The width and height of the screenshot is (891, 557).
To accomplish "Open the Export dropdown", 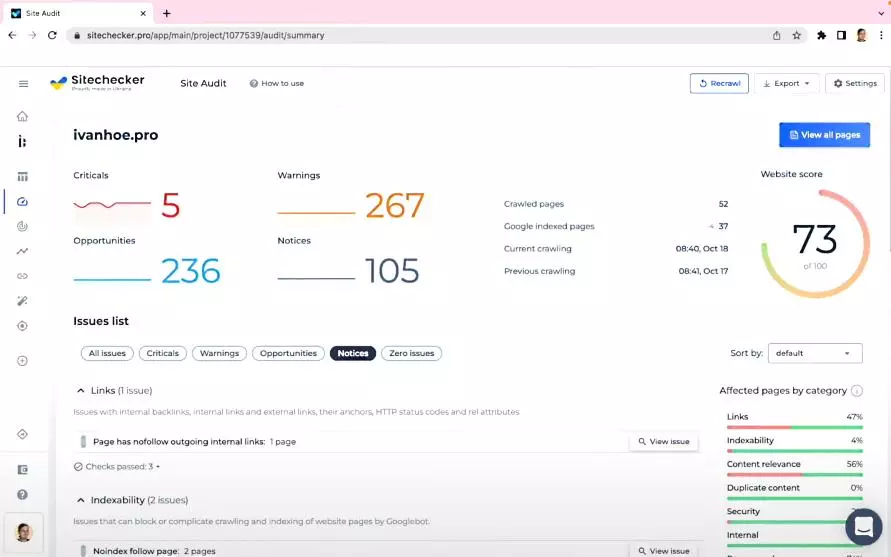I will tap(786, 84).
